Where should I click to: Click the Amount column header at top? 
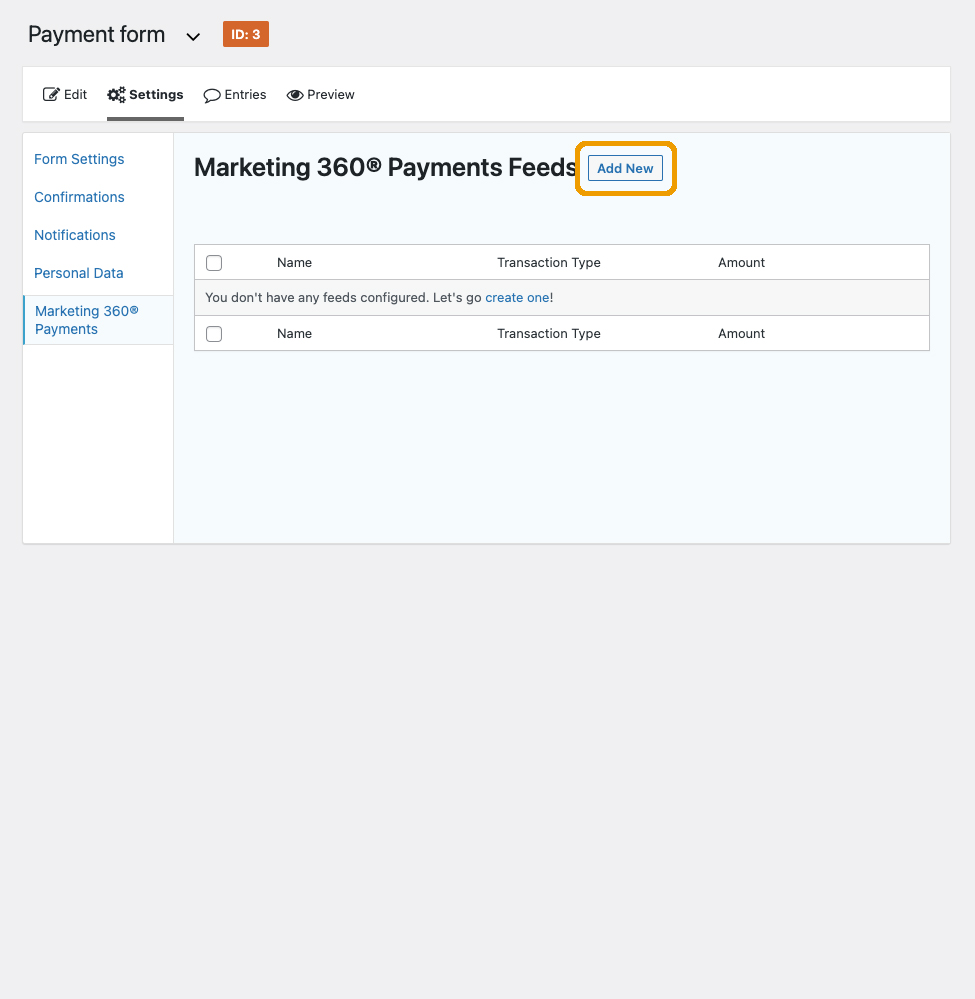[x=741, y=262]
